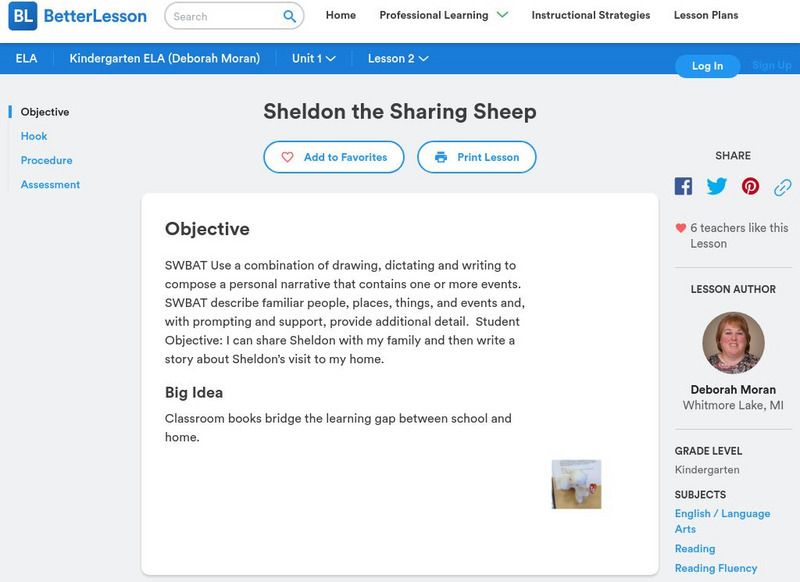Open the Lesson 2 dropdown

point(398,59)
